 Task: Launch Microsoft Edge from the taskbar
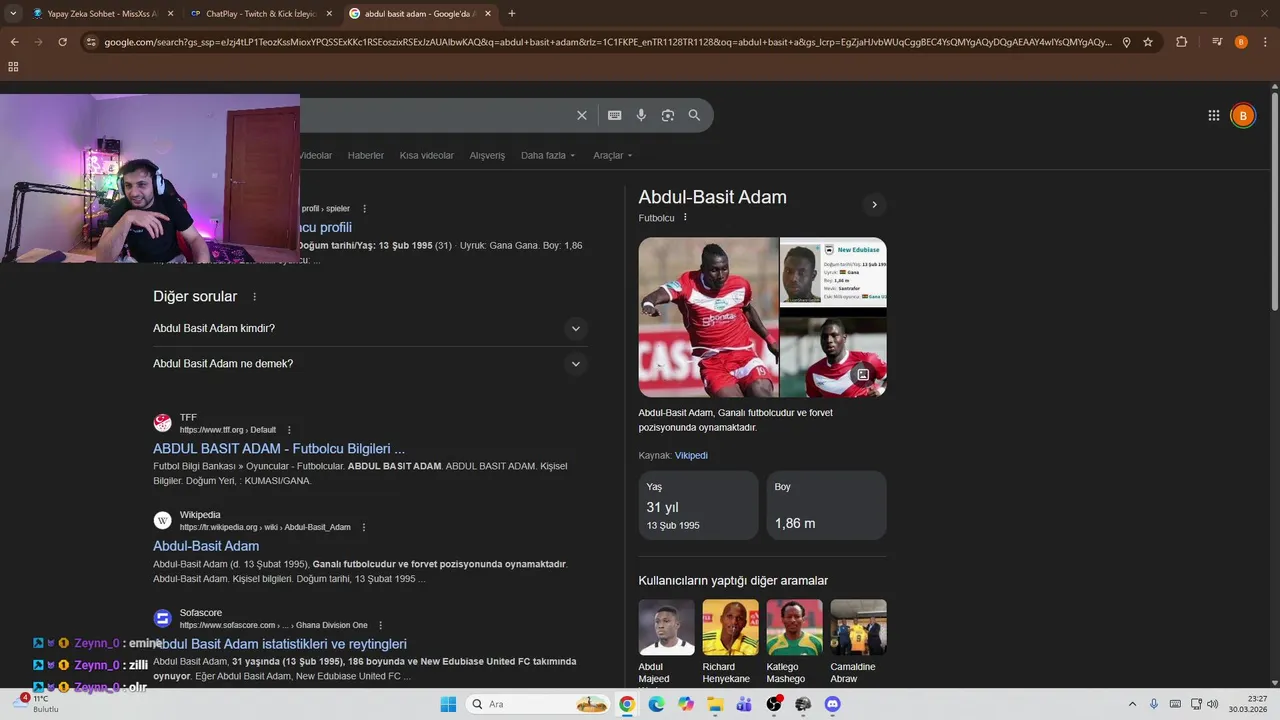click(656, 704)
